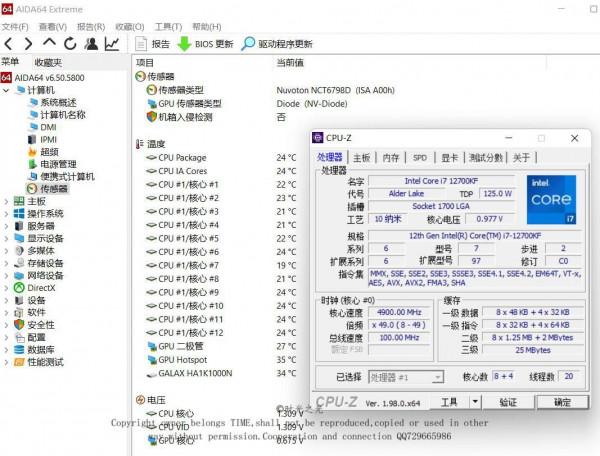Select the 电源管理 tree item
Image resolution: width=600 pixels, height=456 pixels.
point(58,164)
